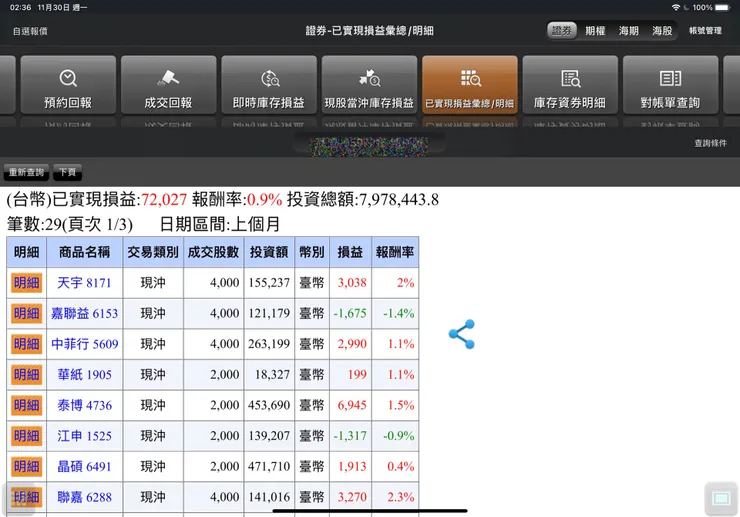Tap the status bar clock 02:36
The height and width of the screenshot is (517, 740).
pyautogui.click(x=20, y=8)
